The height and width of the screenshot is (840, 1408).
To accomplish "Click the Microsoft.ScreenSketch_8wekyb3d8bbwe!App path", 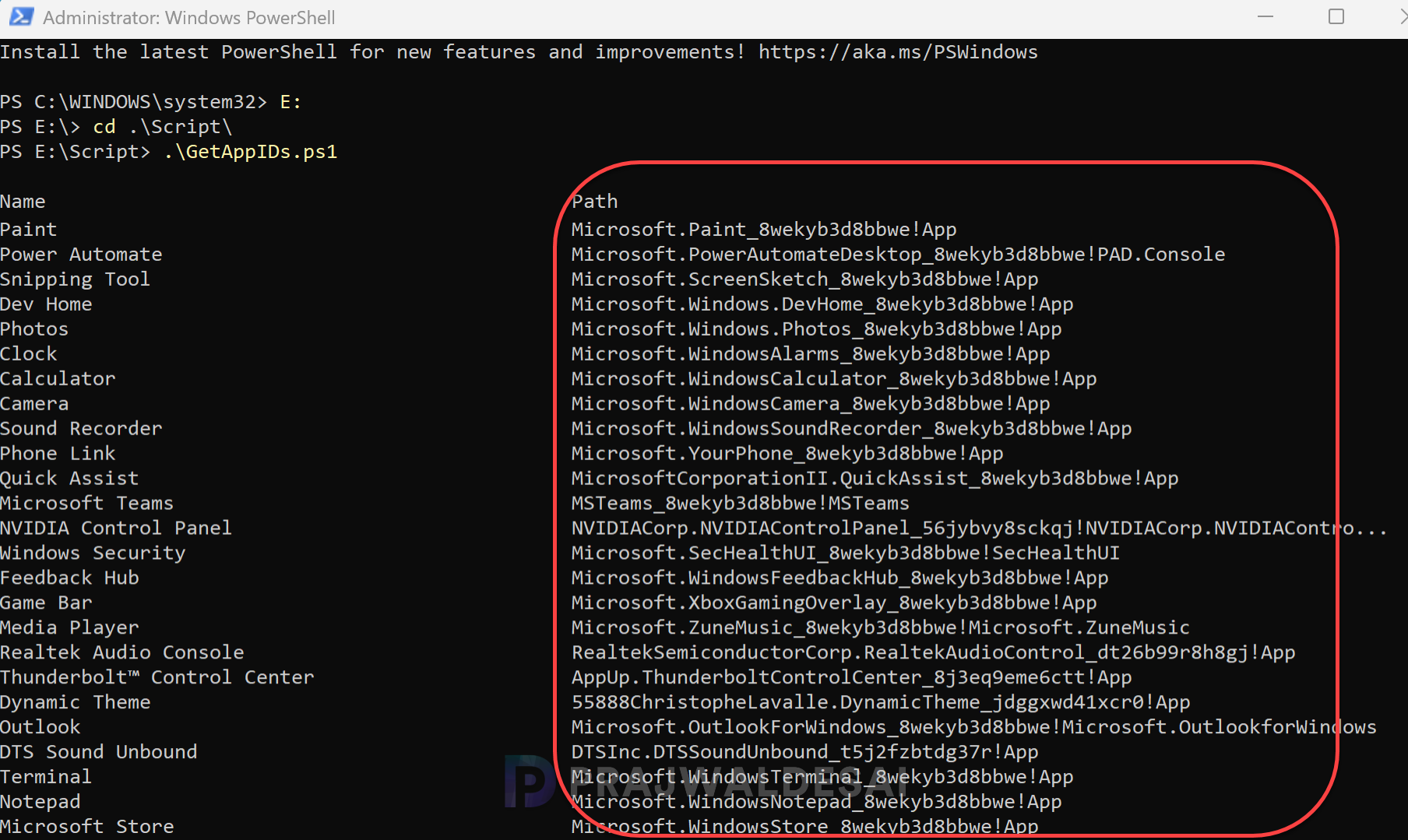I will click(805, 279).
